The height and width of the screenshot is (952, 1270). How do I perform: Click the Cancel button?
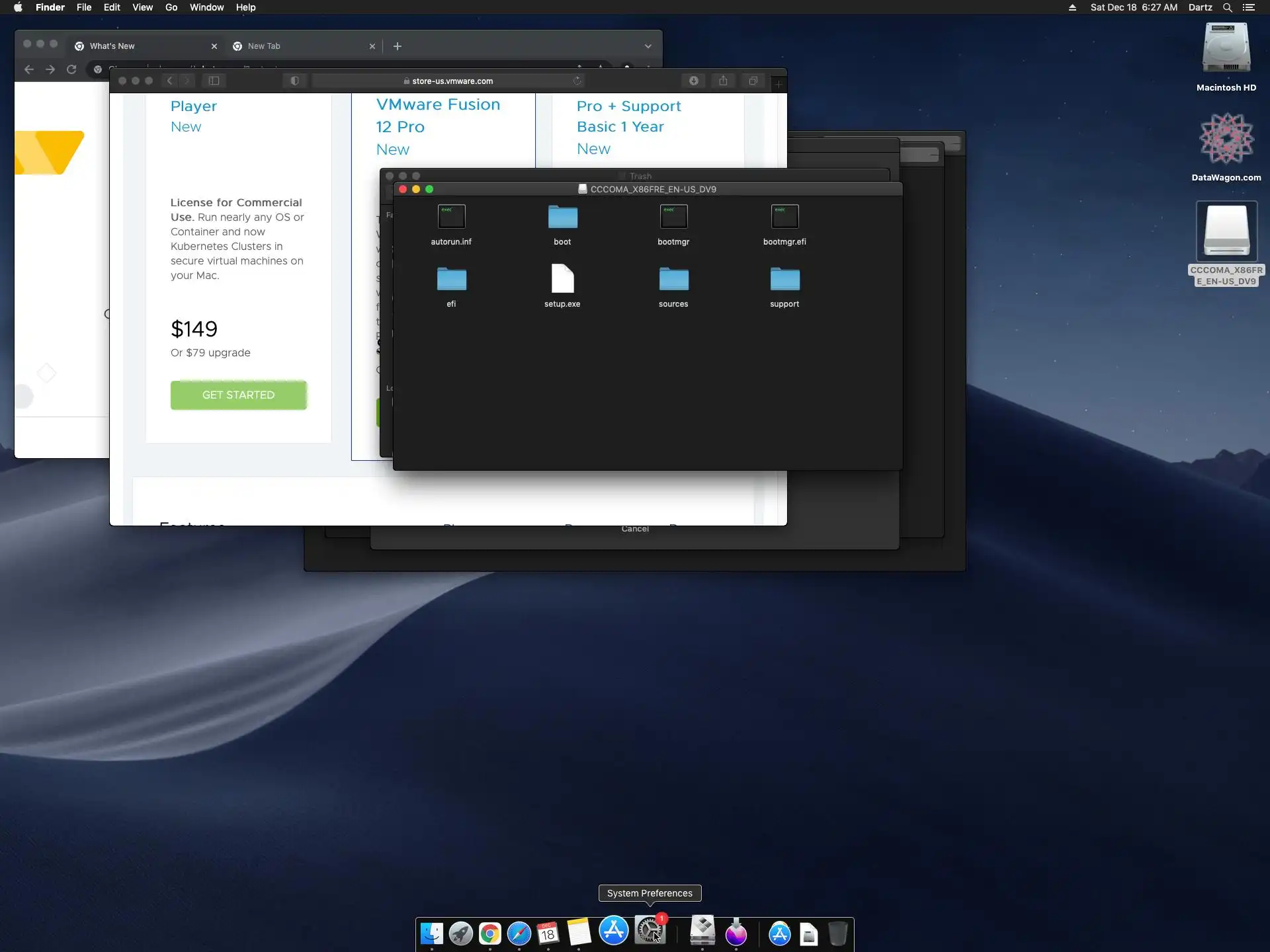[x=635, y=529]
